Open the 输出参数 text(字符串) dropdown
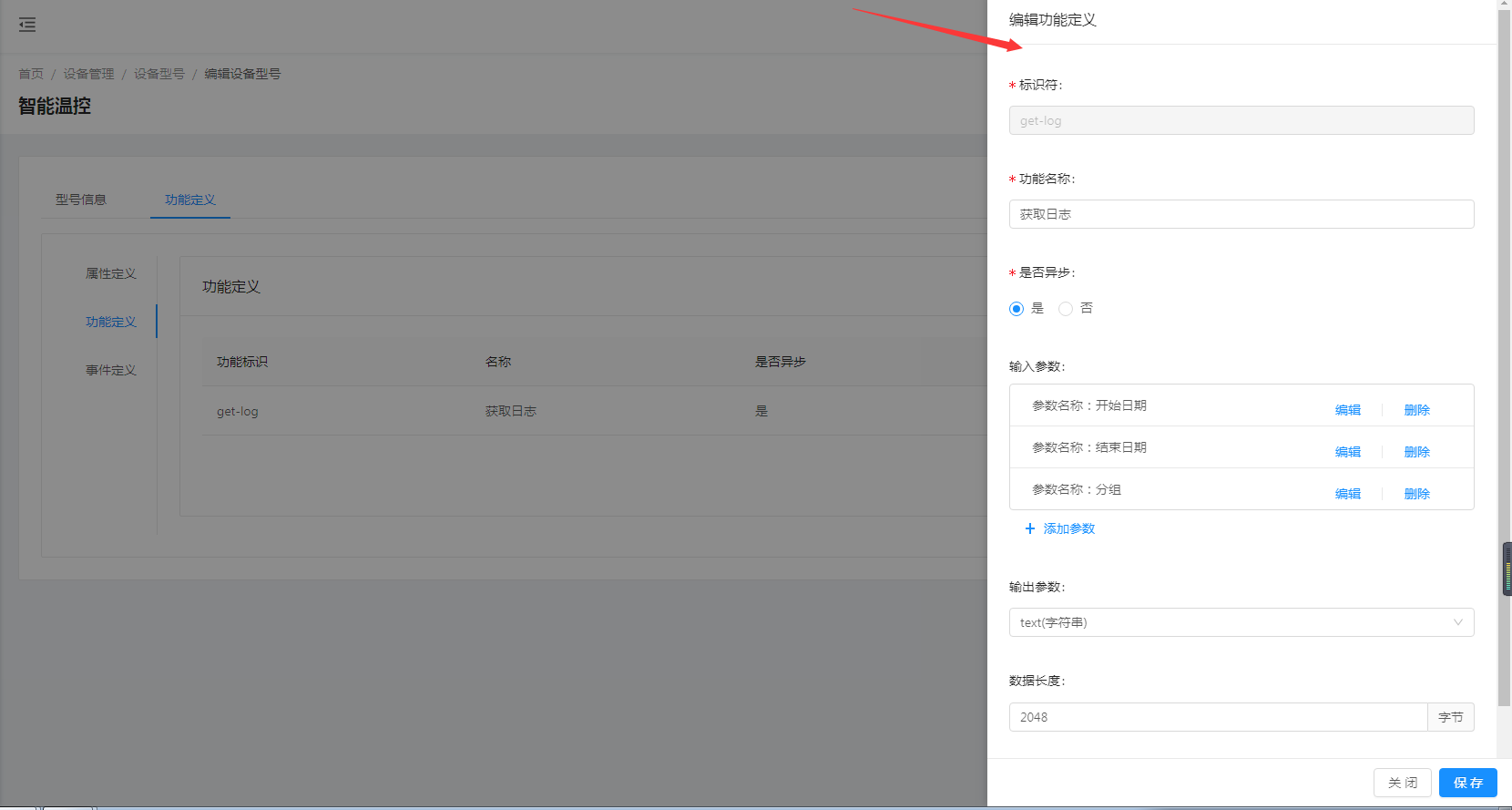 click(x=1241, y=622)
